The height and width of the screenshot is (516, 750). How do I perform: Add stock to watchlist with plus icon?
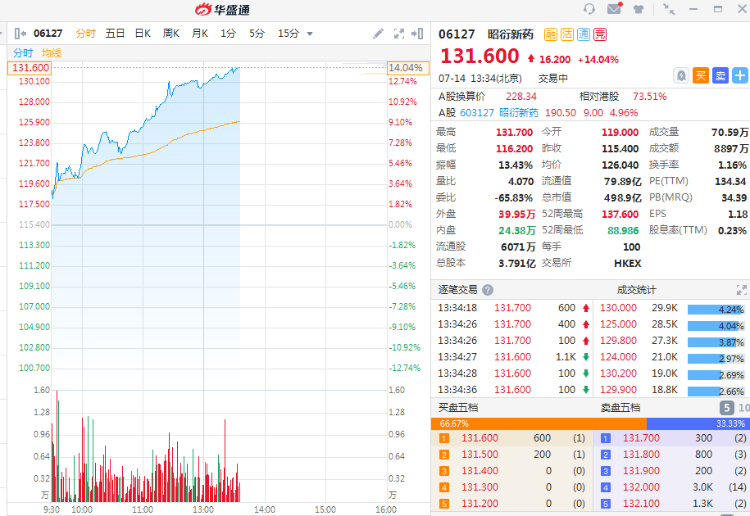click(x=740, y=75)
